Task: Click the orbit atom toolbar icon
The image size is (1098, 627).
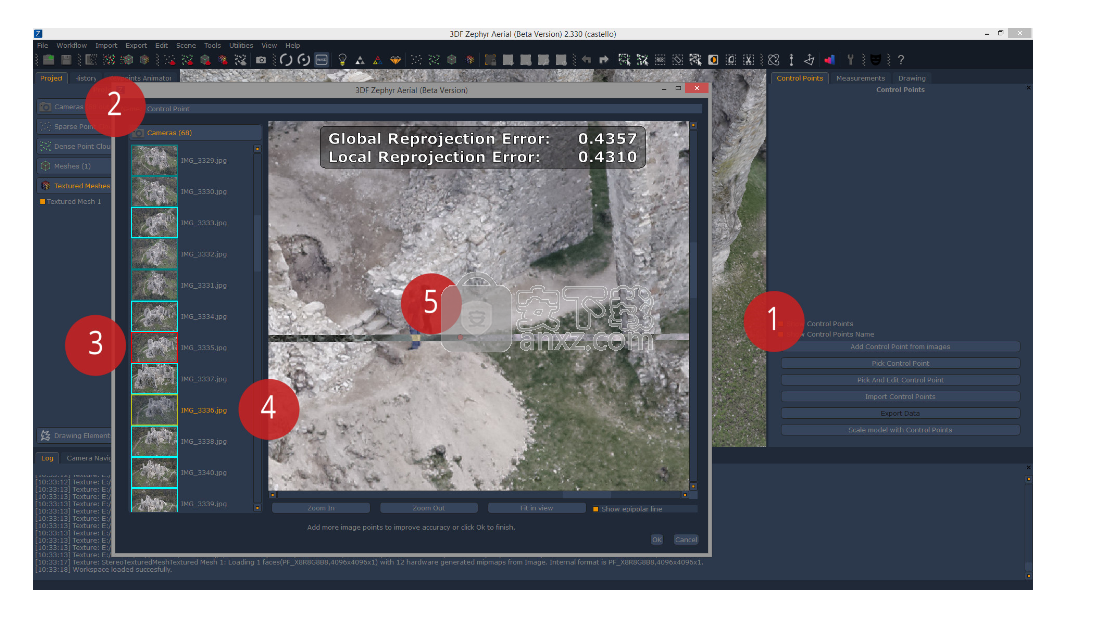Action: (774, 60)
